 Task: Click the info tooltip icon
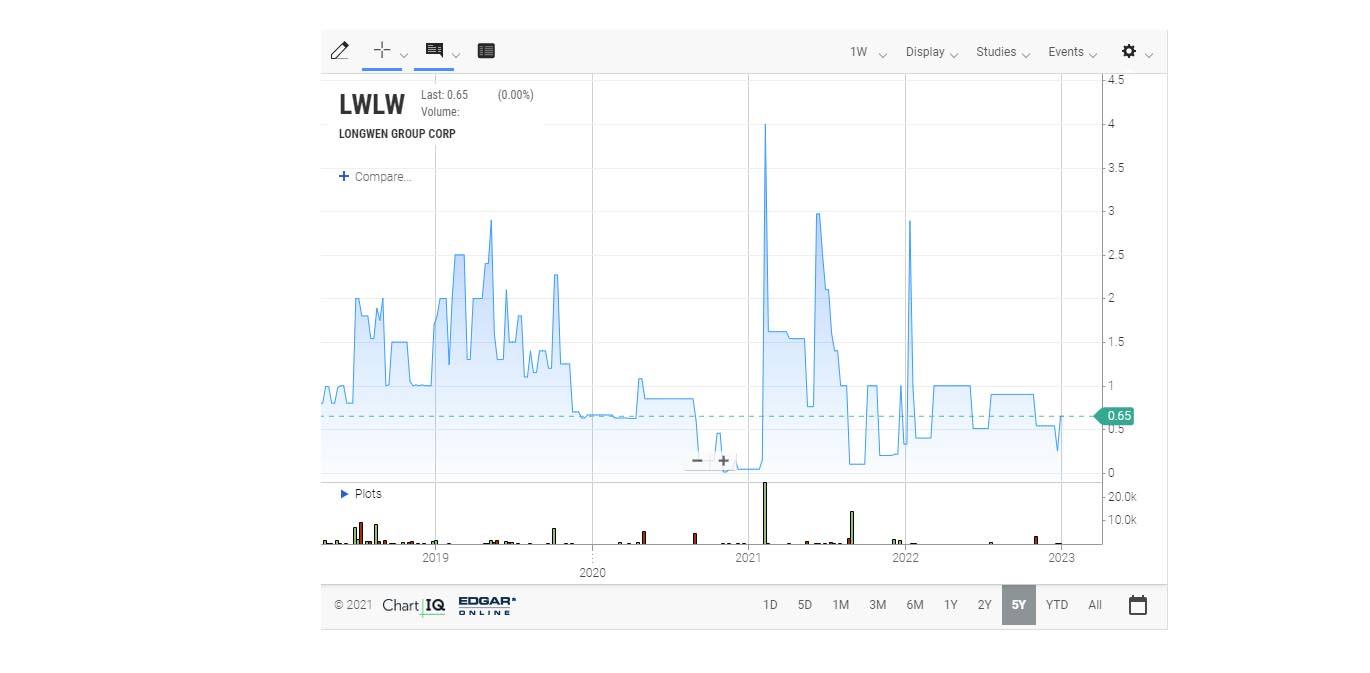tap(434, 50)
